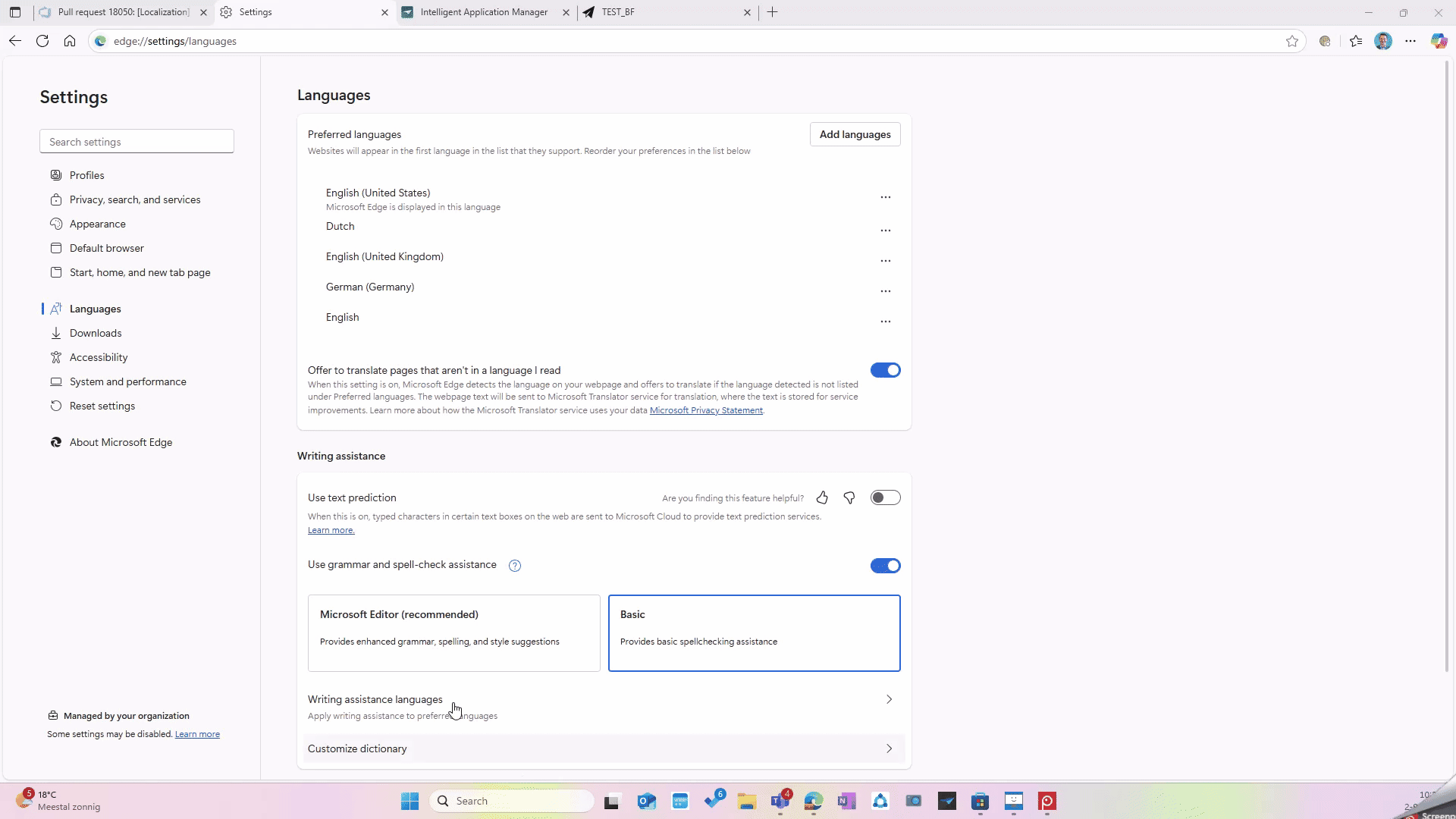
Task: Disable offer to translate pages toggle
Action: tap(885, 370)
